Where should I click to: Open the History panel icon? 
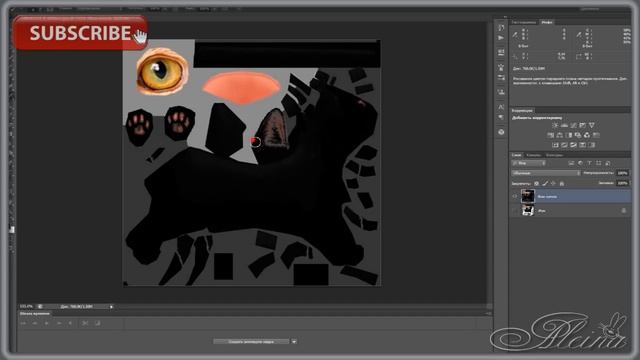501,27
